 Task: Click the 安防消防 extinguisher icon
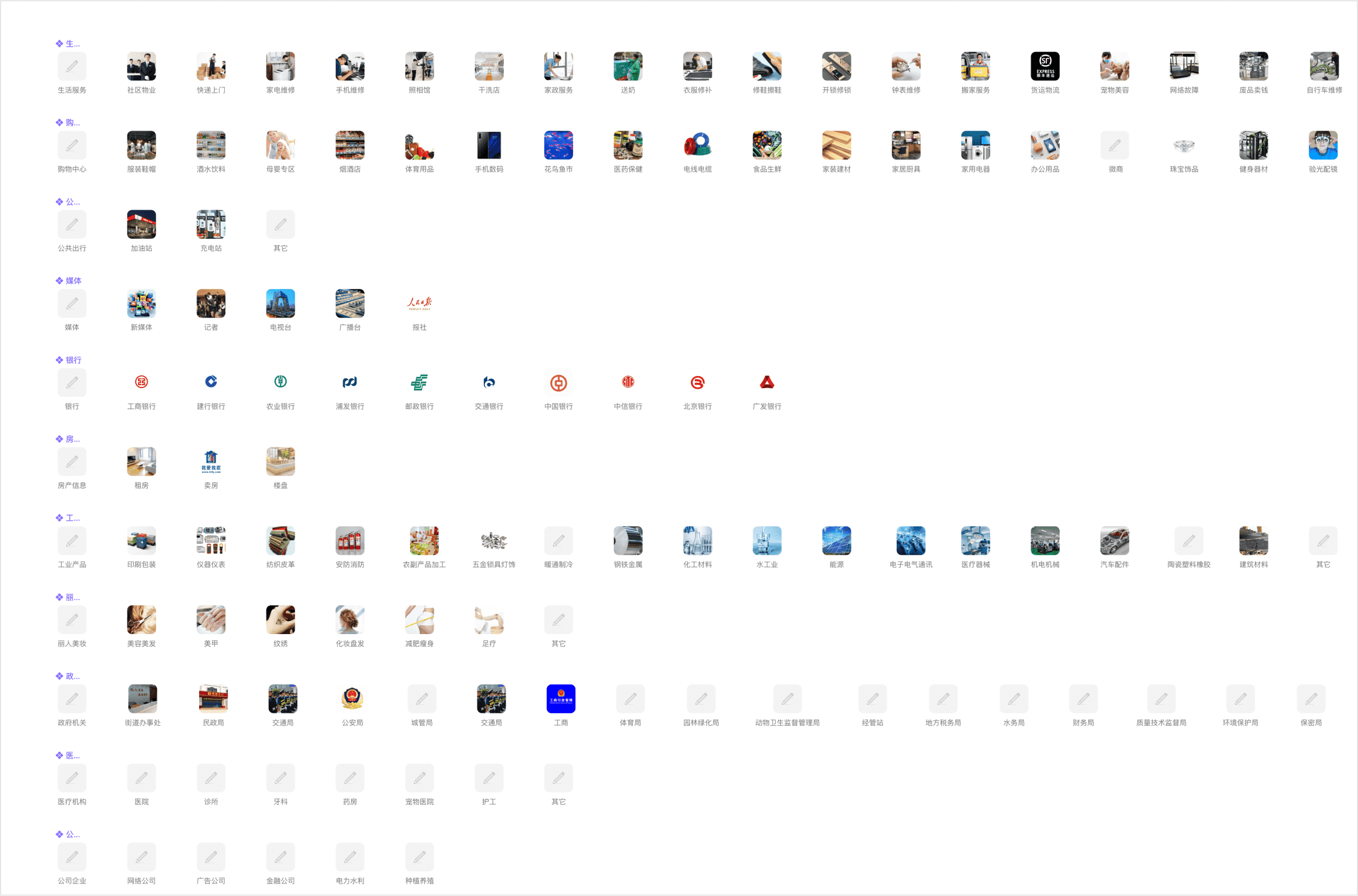[350, 541]
